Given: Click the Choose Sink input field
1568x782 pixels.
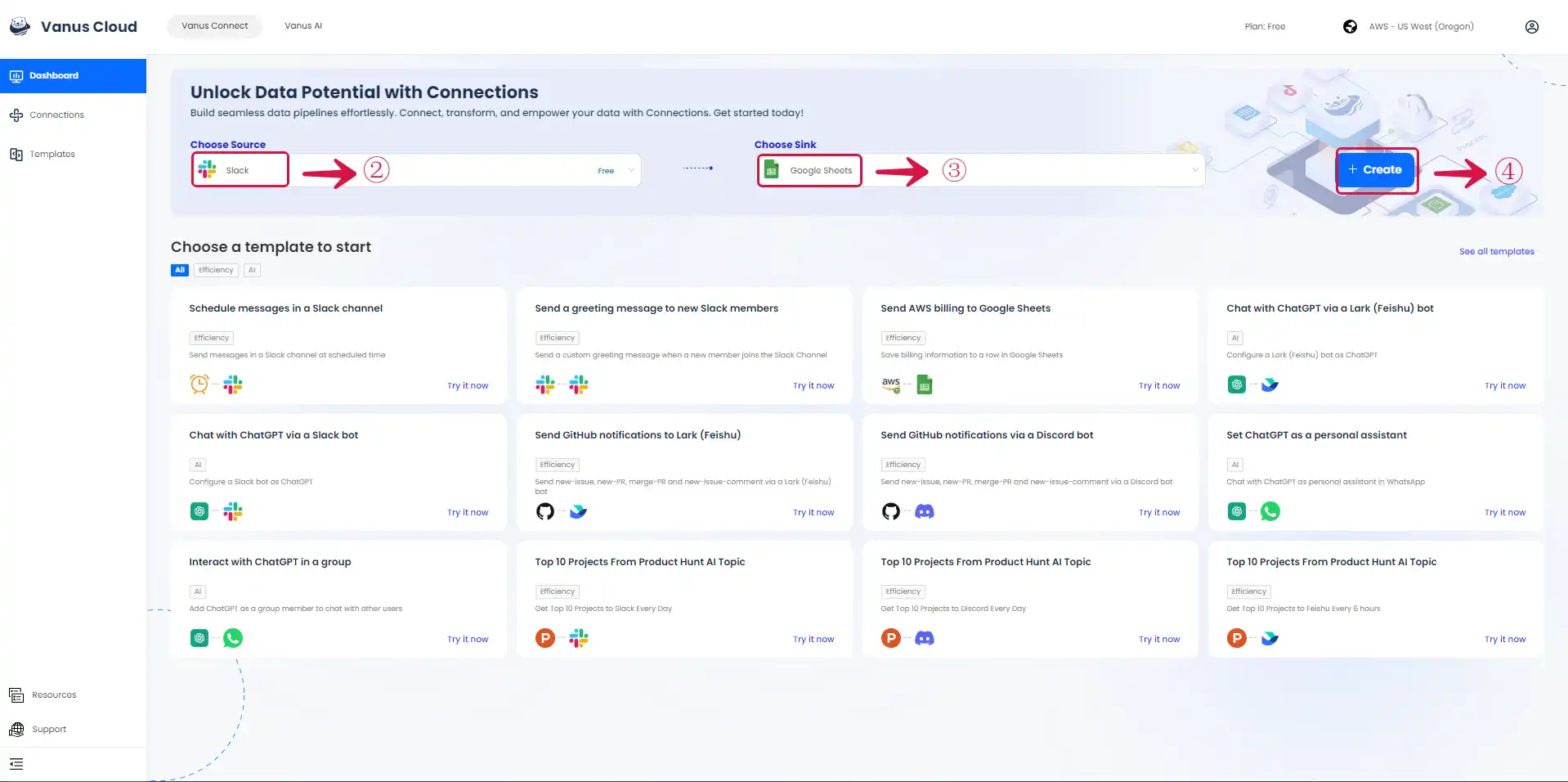Looking at the screenshot, I should coord(981,170).
